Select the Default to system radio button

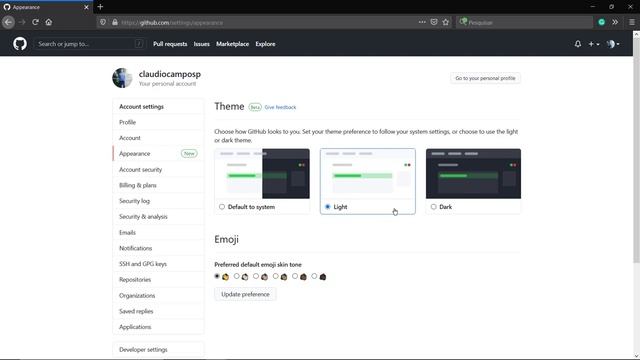[x=222, y=207]
